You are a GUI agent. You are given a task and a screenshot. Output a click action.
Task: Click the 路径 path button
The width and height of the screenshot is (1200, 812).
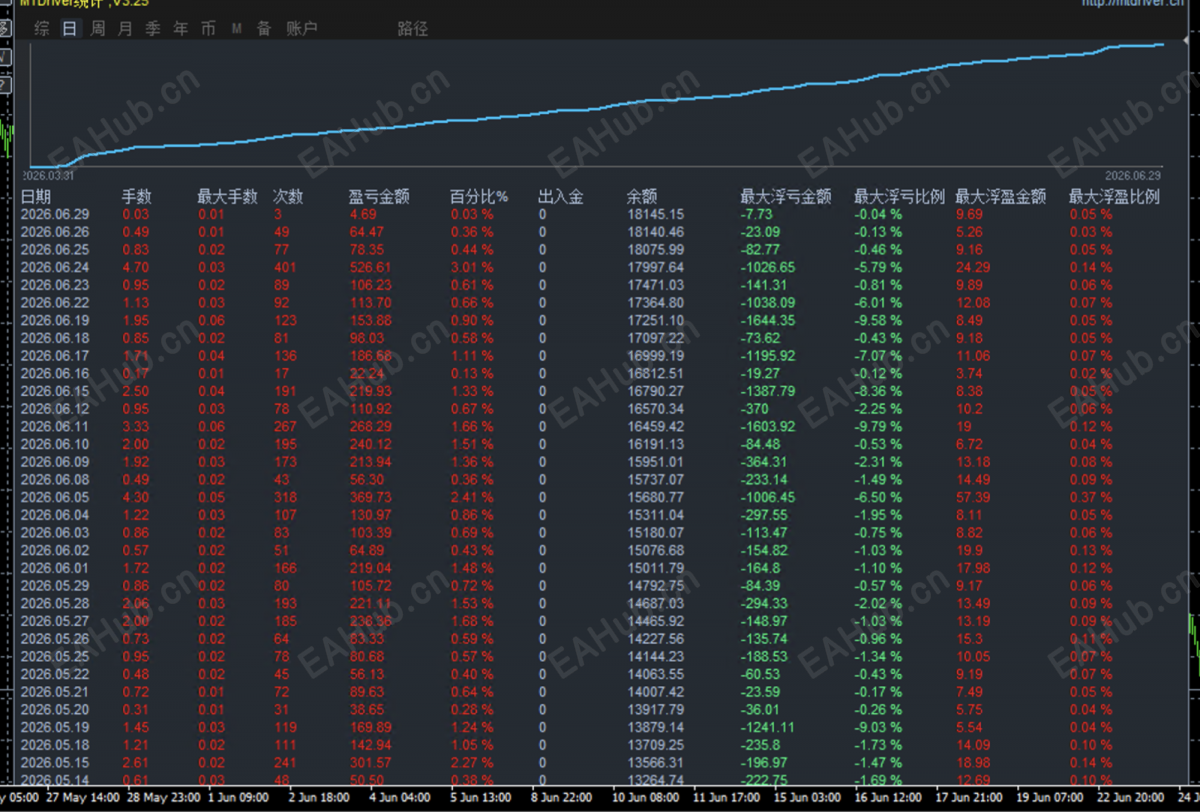[413, 29]
